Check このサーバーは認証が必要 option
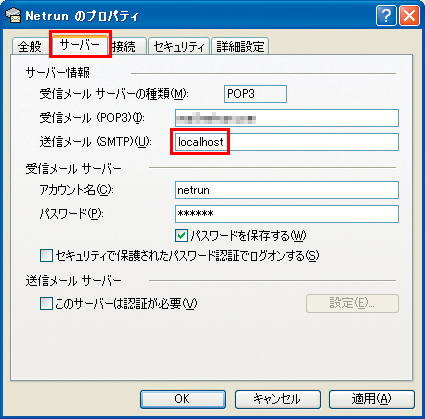The image size is (425, 419). click(x=46, y=303)
